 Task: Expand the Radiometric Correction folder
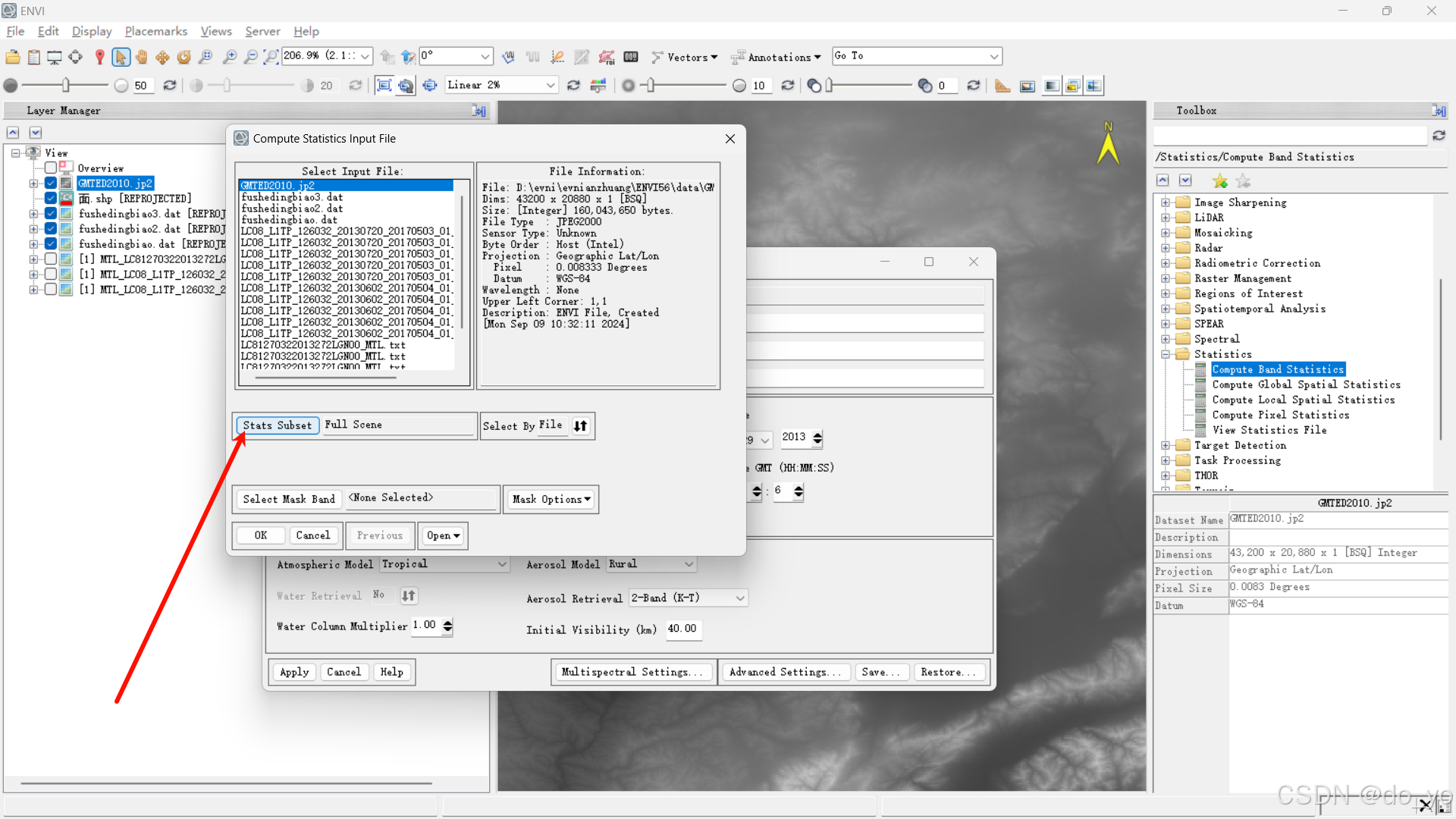point(1166,263)
